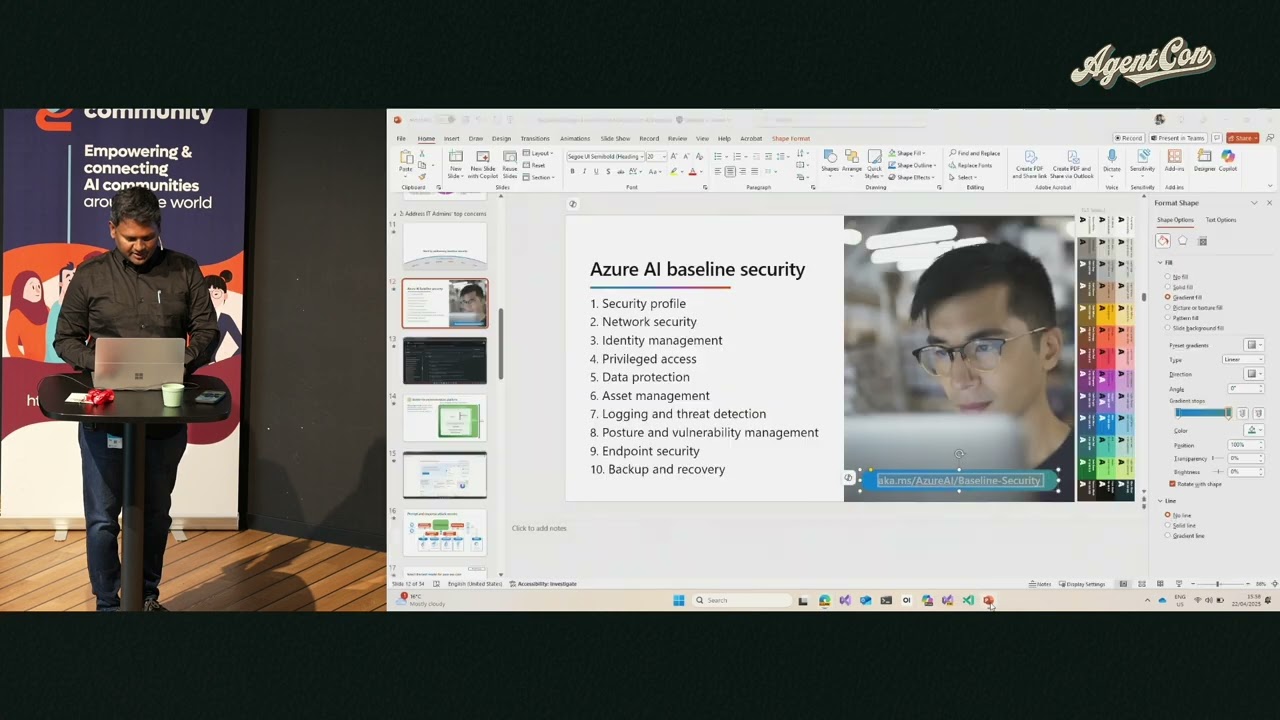Click the Paste button in Clipboard group
Image resolution: width=1280 pixels, height=720 pixels.
406,162
